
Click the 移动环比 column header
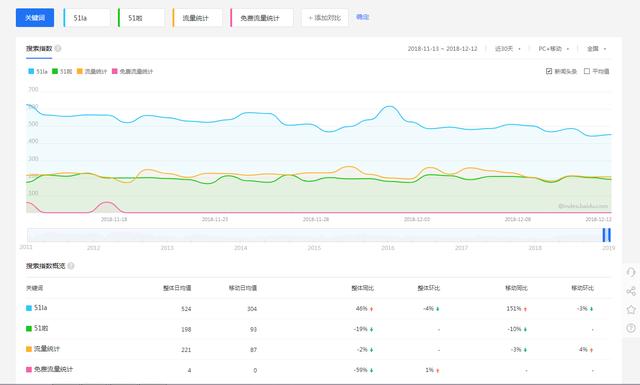coord(582,288)
